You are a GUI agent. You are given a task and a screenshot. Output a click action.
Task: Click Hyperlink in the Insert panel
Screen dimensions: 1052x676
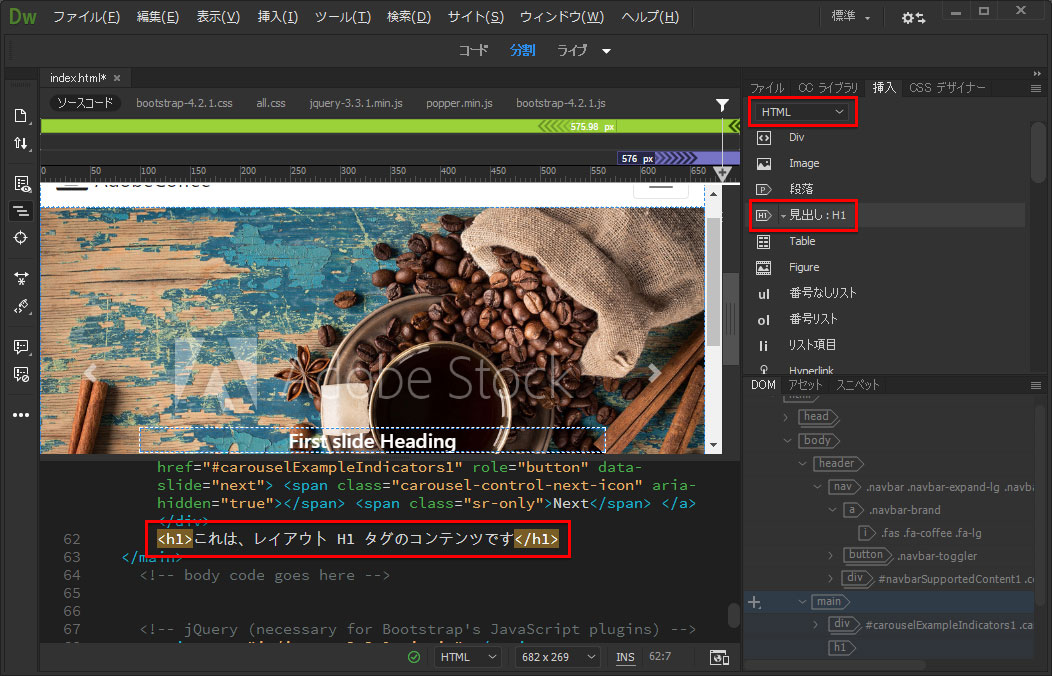[811, 370]
